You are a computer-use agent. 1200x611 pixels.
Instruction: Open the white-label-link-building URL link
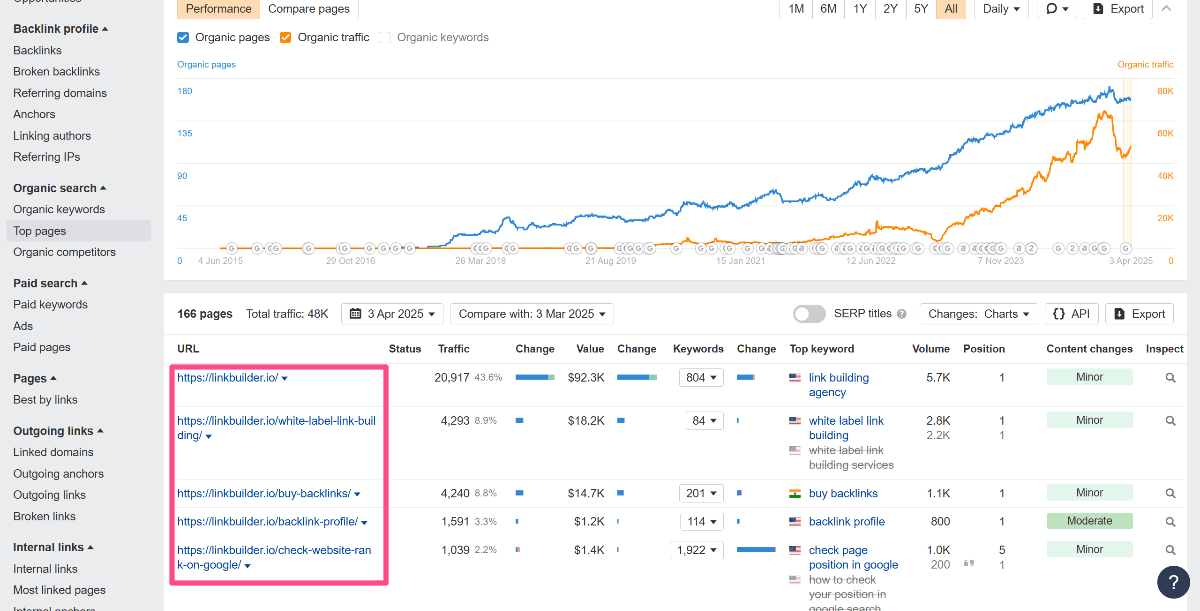coord(276,428)
